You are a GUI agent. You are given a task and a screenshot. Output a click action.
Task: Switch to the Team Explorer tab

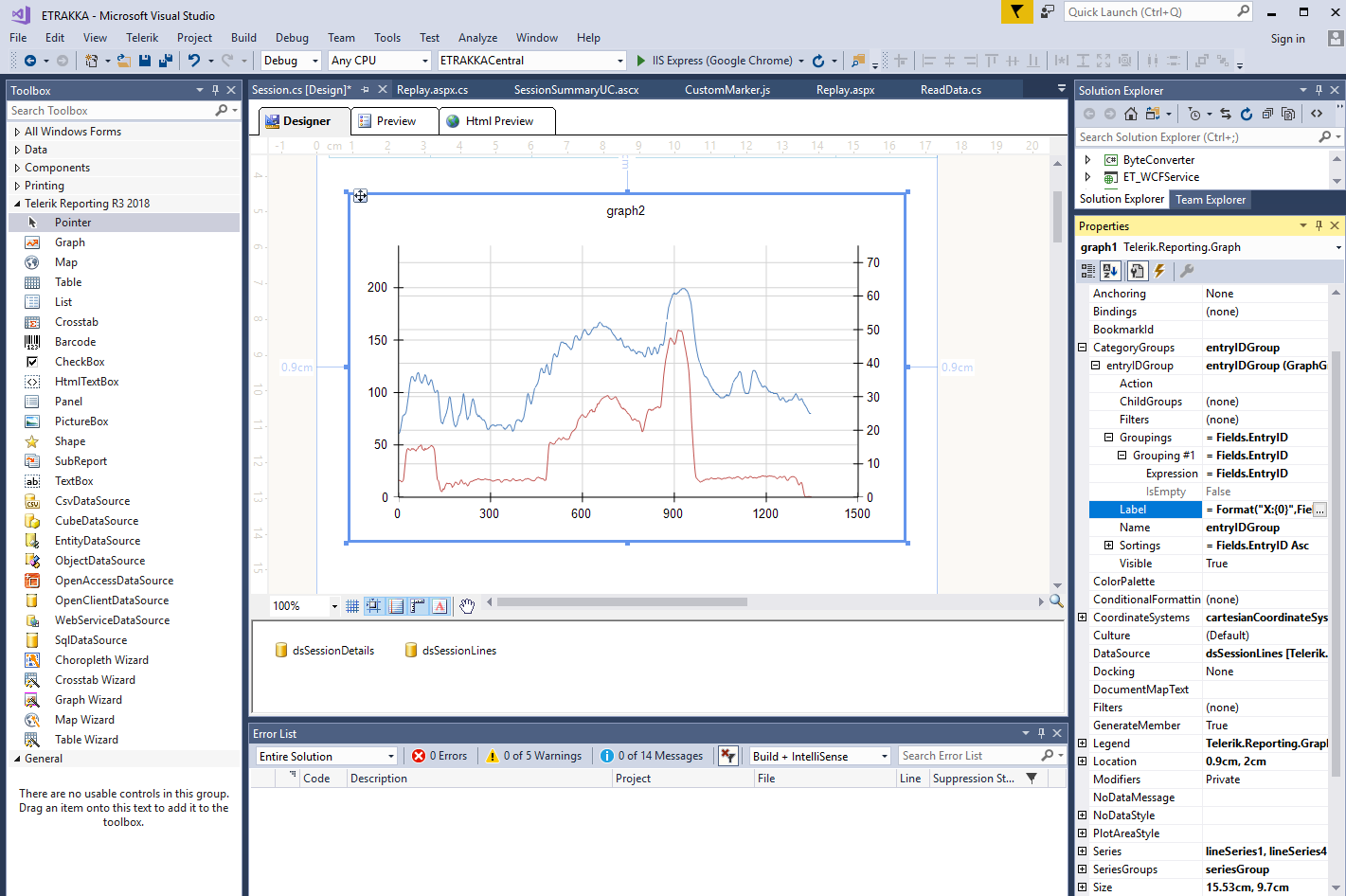(1211, 200)
